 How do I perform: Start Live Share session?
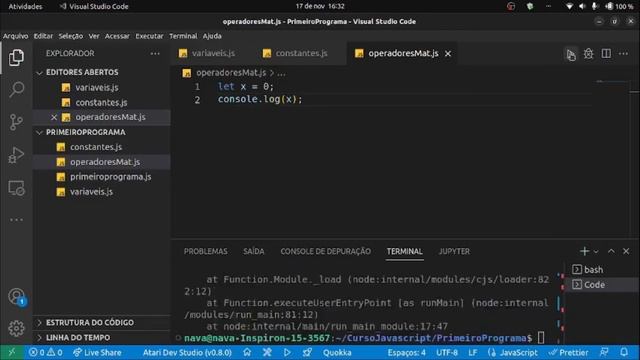coord(97,352)
